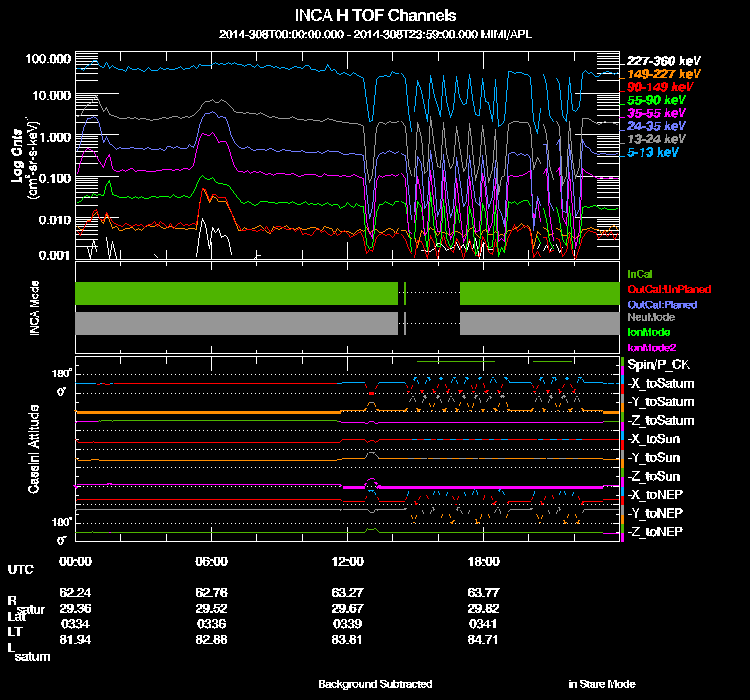Click the INCA H TOF Channels plot title
This screenshot has height=700, width=750.
coord(375,16)
